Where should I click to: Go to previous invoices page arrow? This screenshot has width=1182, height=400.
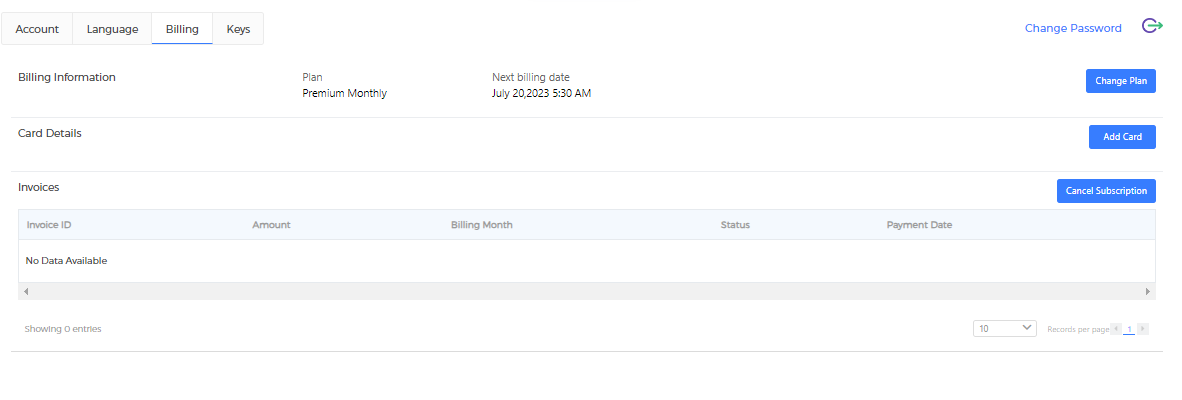tap(1116, 329)
